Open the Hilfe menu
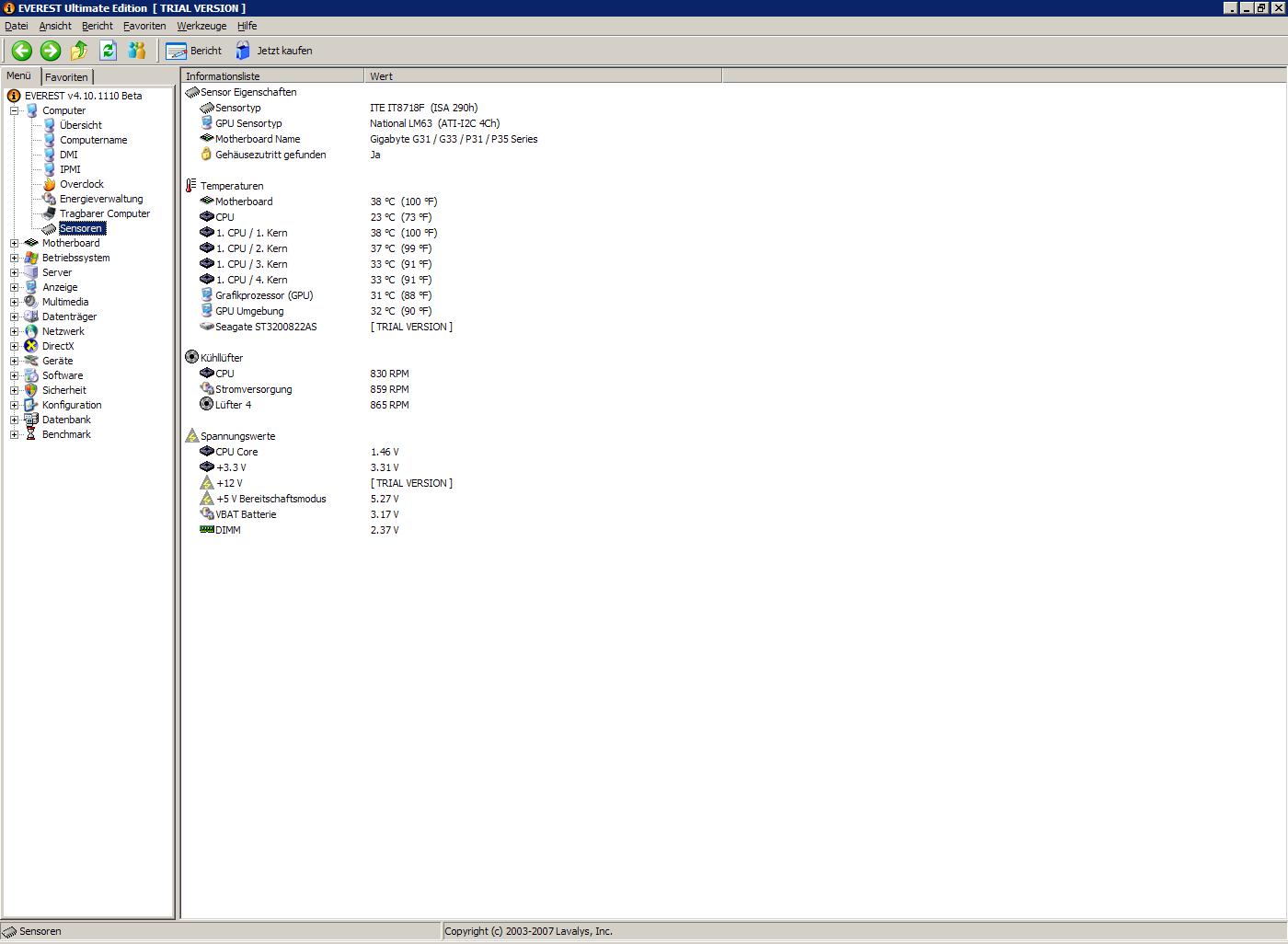Viewport: 1288px width, 944px height. tap(247, 26)
